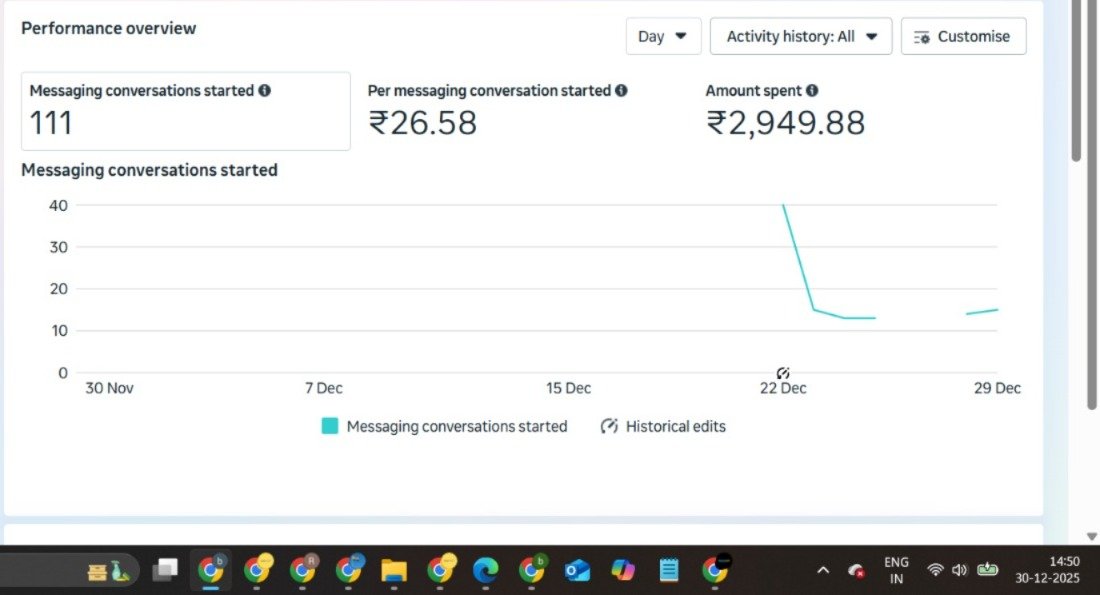Show hidden icons in the system tray
This screenshot has height=595, width=1100.
(823, 570)
